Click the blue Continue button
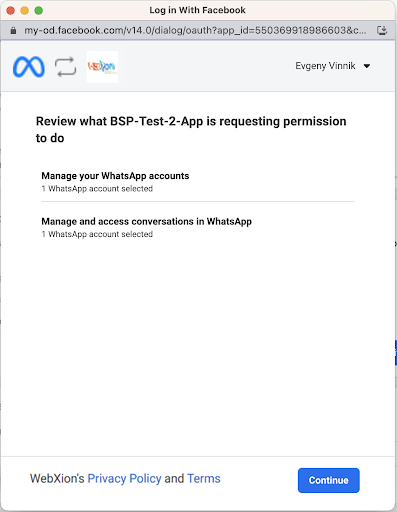 point(328,480)
